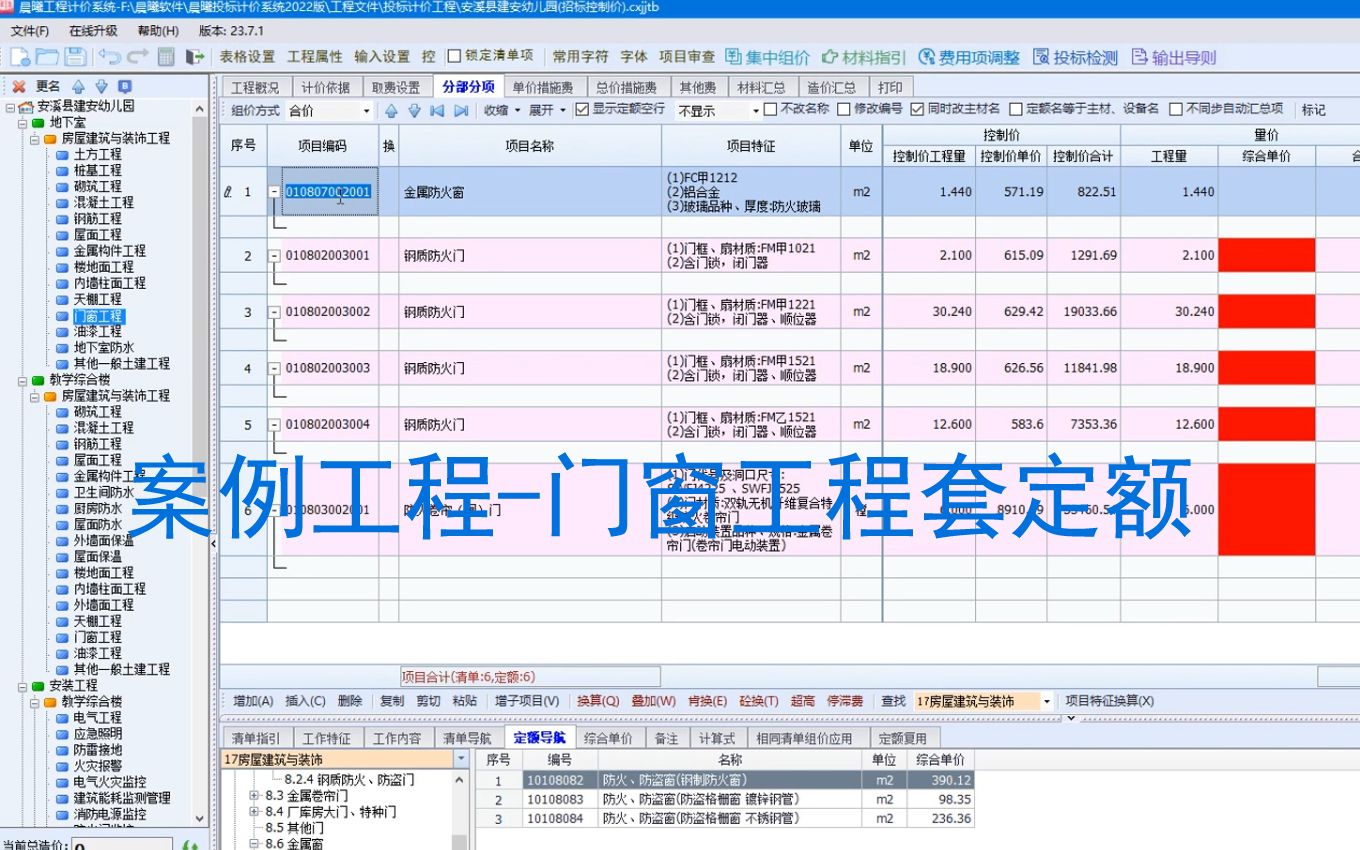
Task: Collapse 安装工程 tree node
Action: tap(22, 686)
